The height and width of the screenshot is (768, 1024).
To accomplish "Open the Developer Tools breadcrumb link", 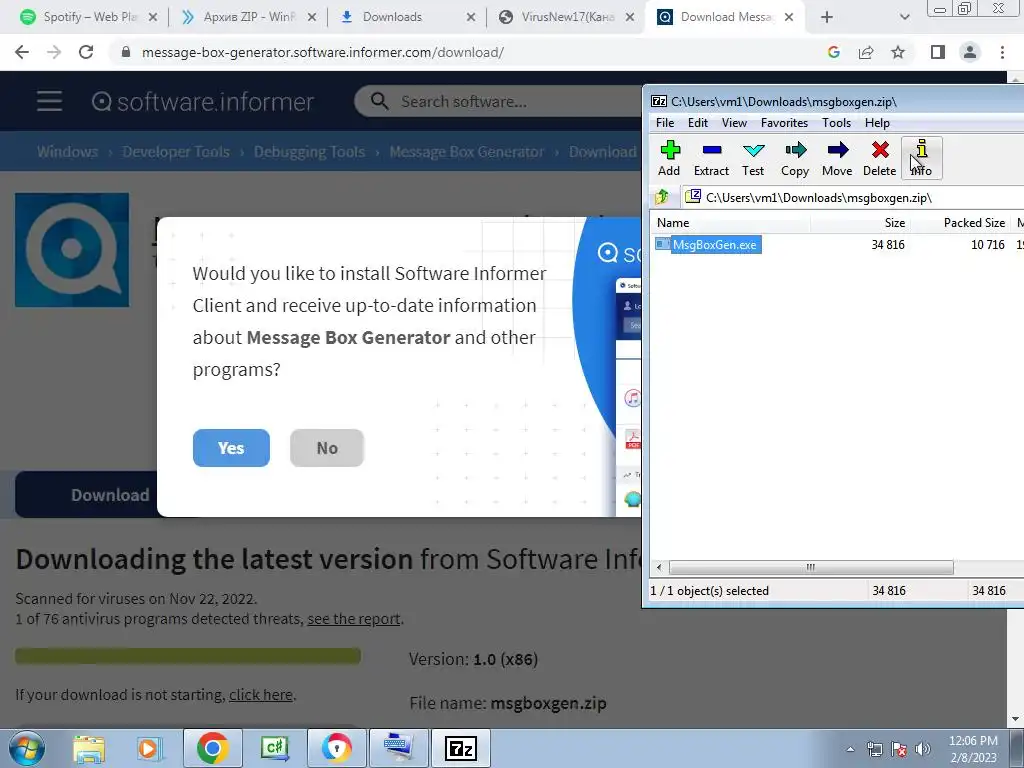I will coord(176,152).
